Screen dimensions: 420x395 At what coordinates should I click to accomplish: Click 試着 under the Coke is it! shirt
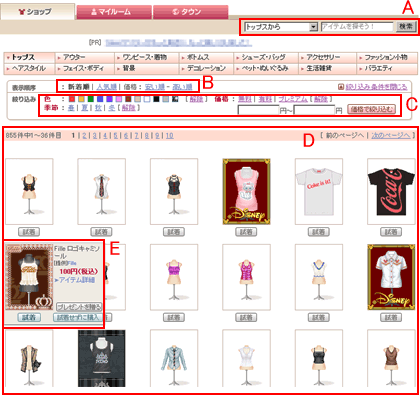(x=318, y=232)
